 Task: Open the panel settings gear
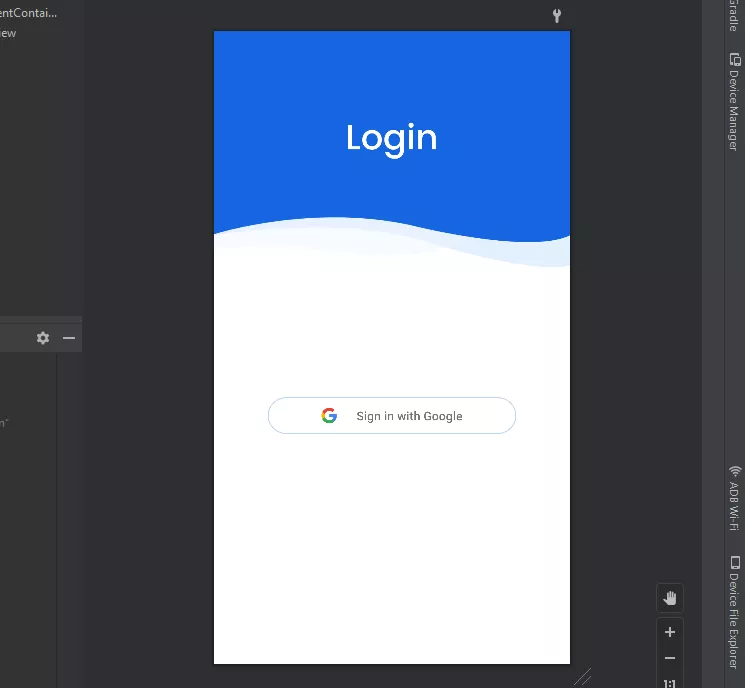(x=43, y=338)
